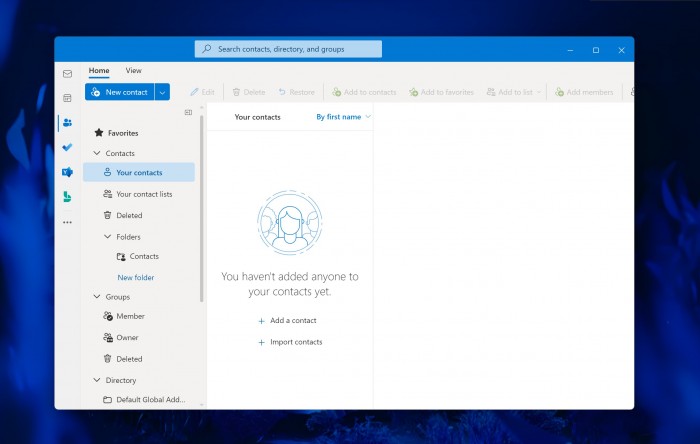Image resolution: width=700 pixels, height=444 pixels.
Task: Collapse the Directory section
Action: coord(97,380)
